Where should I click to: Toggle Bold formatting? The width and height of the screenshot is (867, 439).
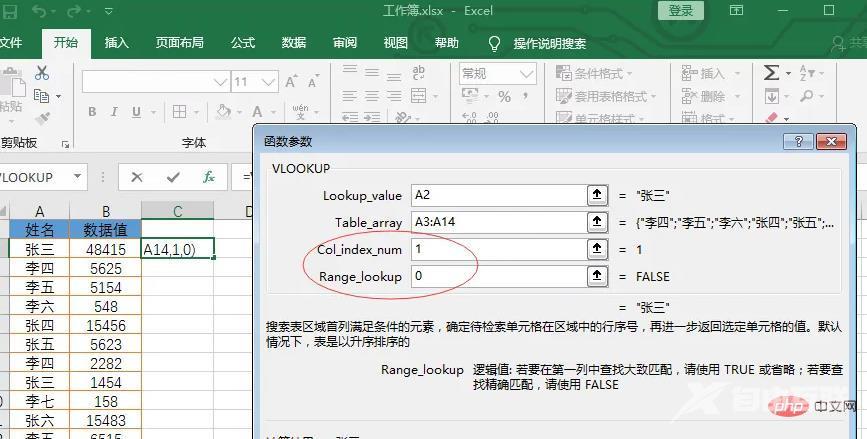click(92, 112)
